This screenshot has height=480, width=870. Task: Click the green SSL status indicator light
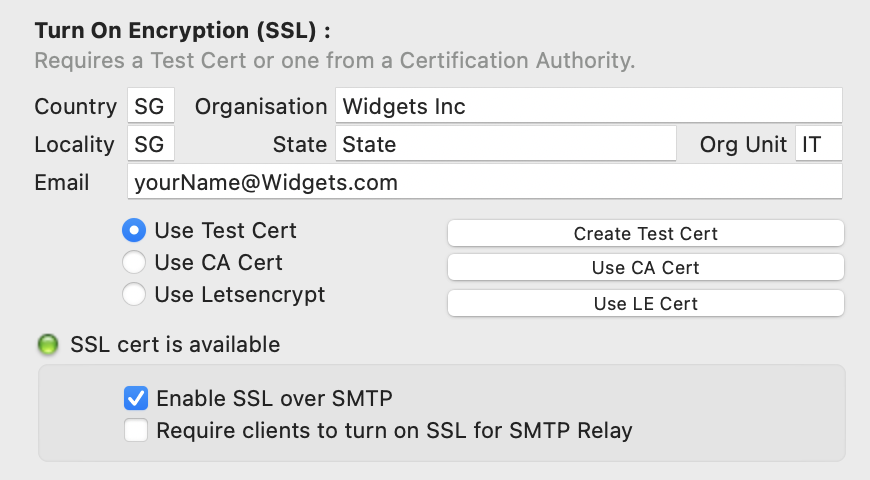pos(47,346)
